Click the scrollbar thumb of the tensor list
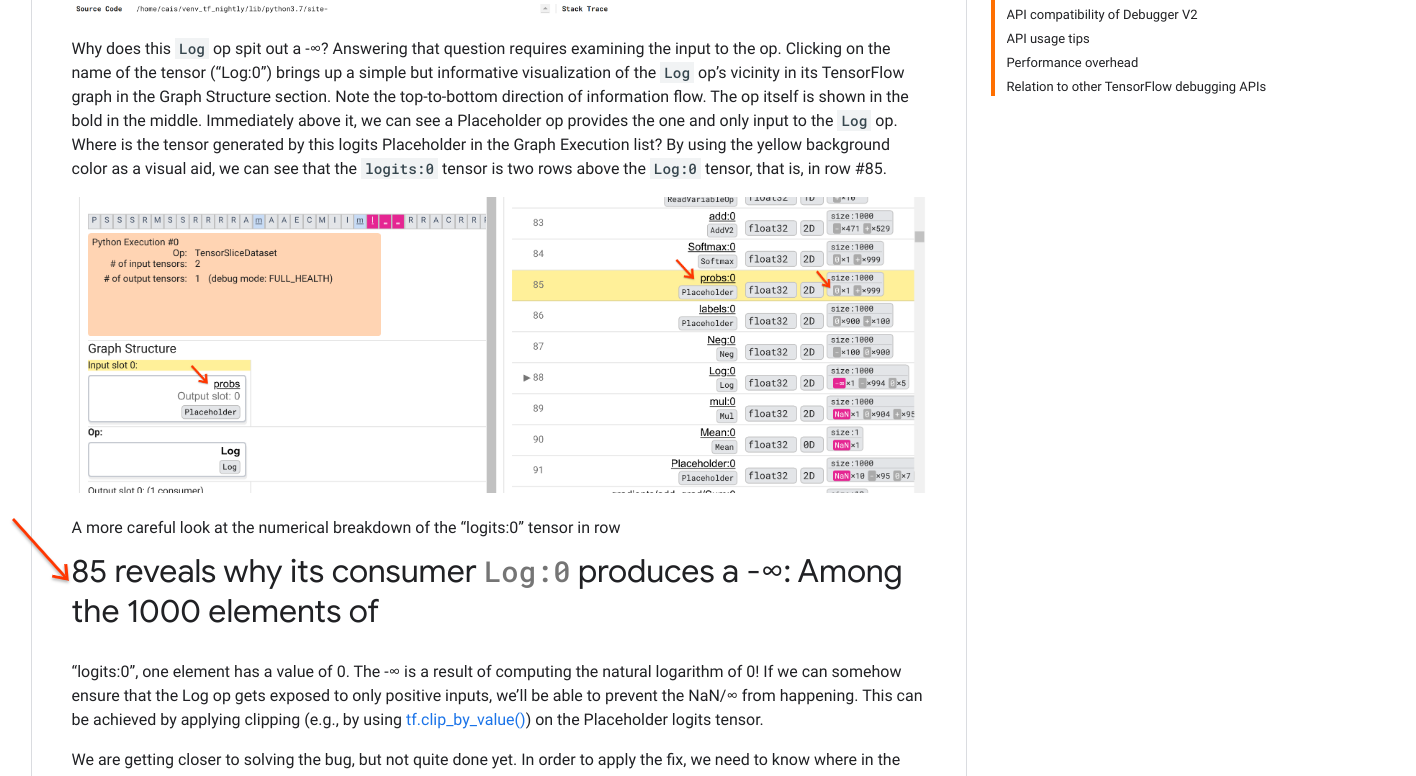 coord(919,237)
